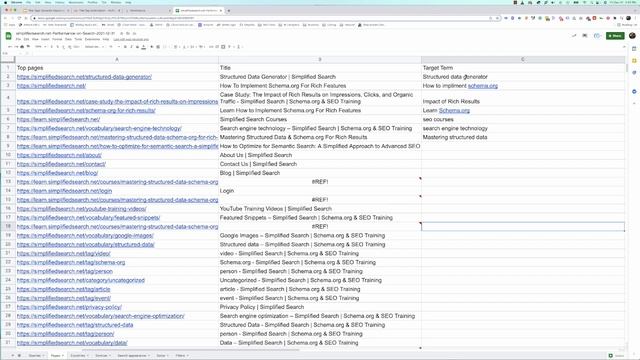
Task: Open the Google account avatar
Action: click(x=632, y=36)
